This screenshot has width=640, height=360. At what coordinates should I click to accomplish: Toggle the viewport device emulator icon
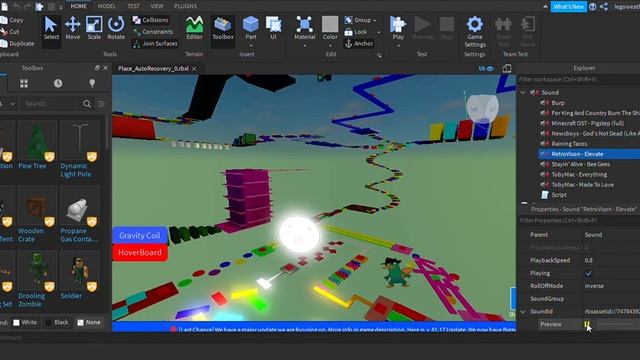507,69
